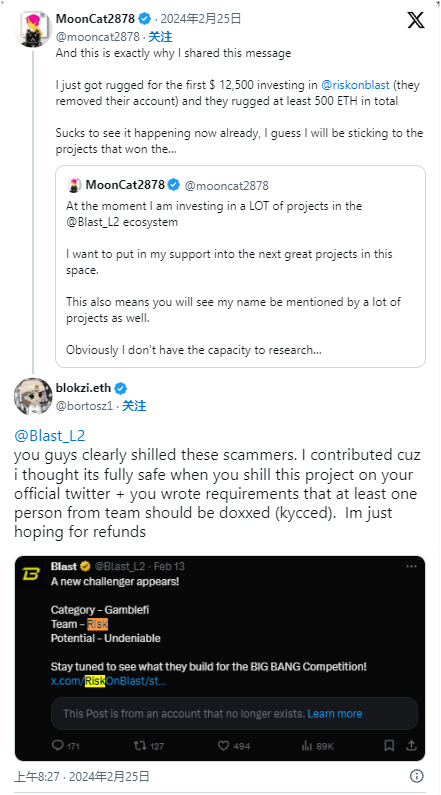Click the X logo icon

[416, 20]
